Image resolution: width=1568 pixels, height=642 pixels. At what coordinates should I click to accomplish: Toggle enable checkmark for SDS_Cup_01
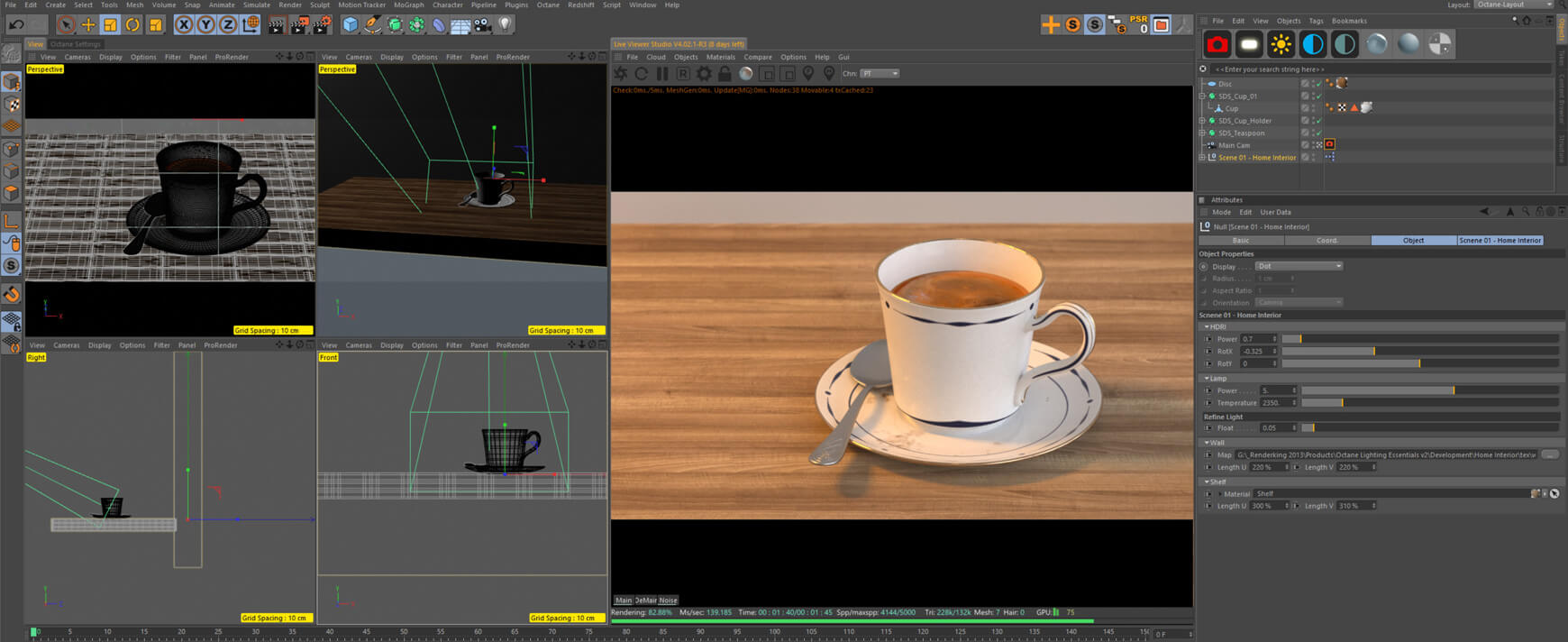(1319, 96)
